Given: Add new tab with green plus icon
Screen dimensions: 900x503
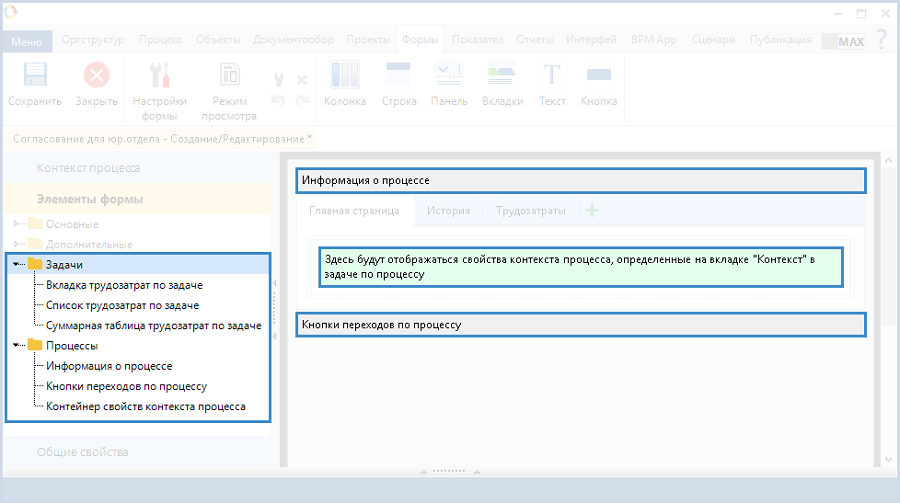Looking at the screenshot, I should coord(592,211).
